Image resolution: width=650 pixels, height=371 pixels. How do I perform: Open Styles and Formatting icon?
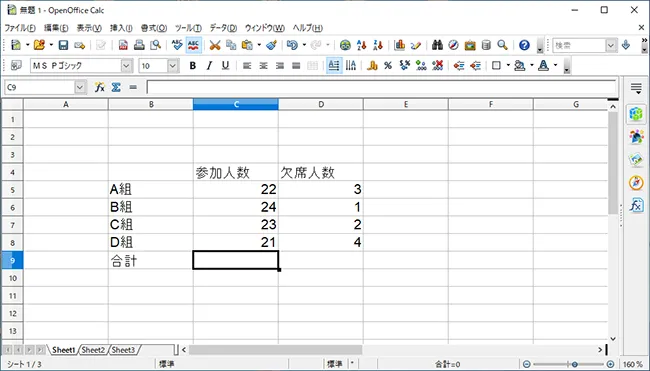tap(16, 65)
